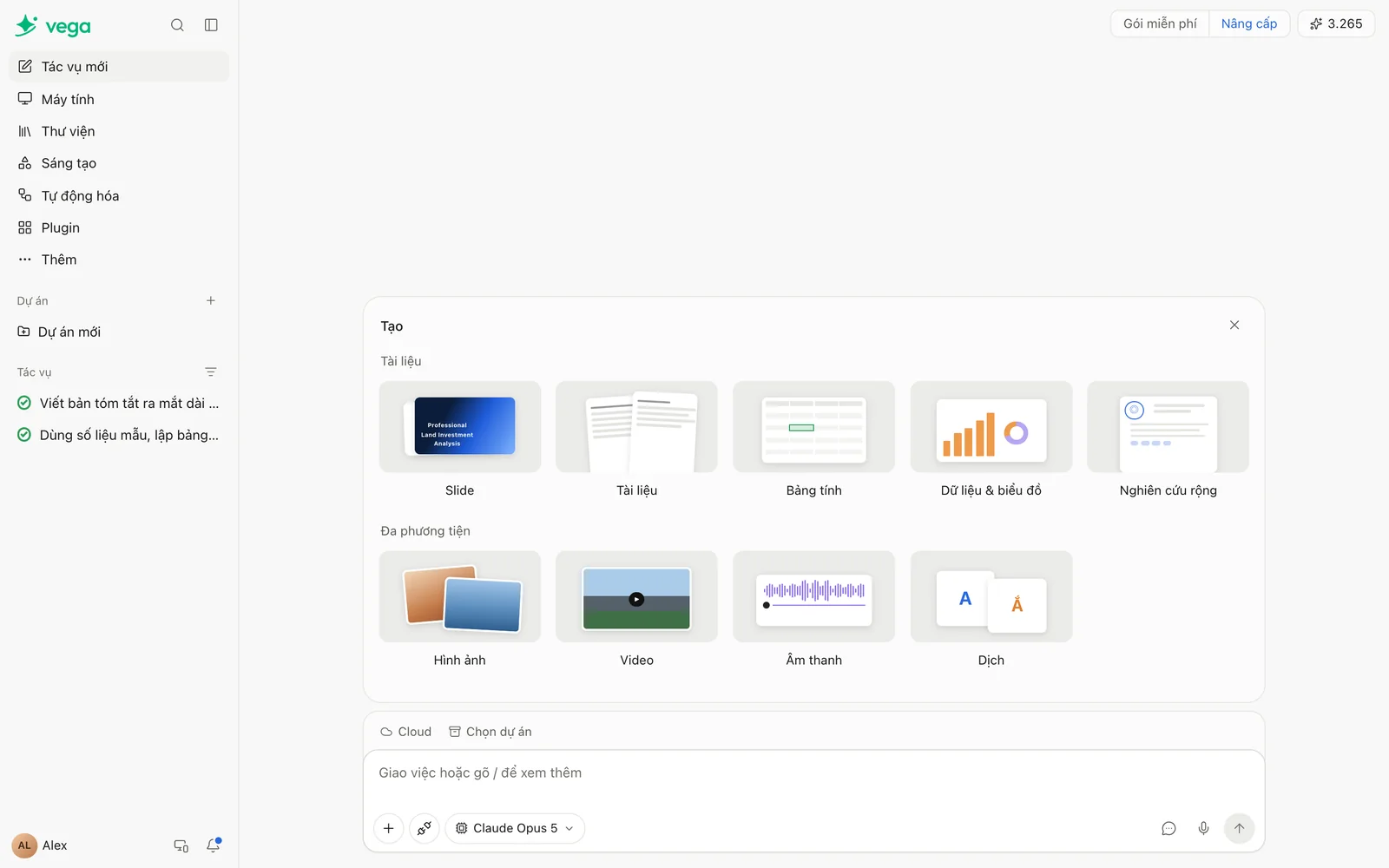Viewport: 1389px width, 868px height.
Task: Add a new project with plus icon
Action: (210, 300)
